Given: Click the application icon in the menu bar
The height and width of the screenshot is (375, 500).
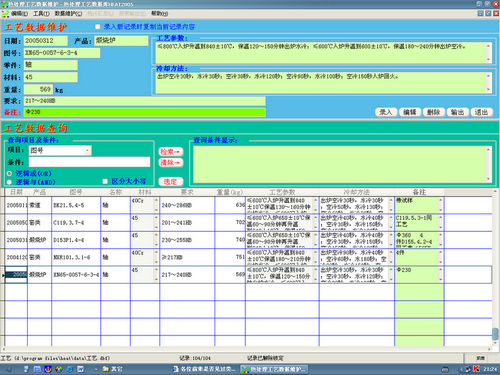Looking at the screenshot, I should click(5, 14).
